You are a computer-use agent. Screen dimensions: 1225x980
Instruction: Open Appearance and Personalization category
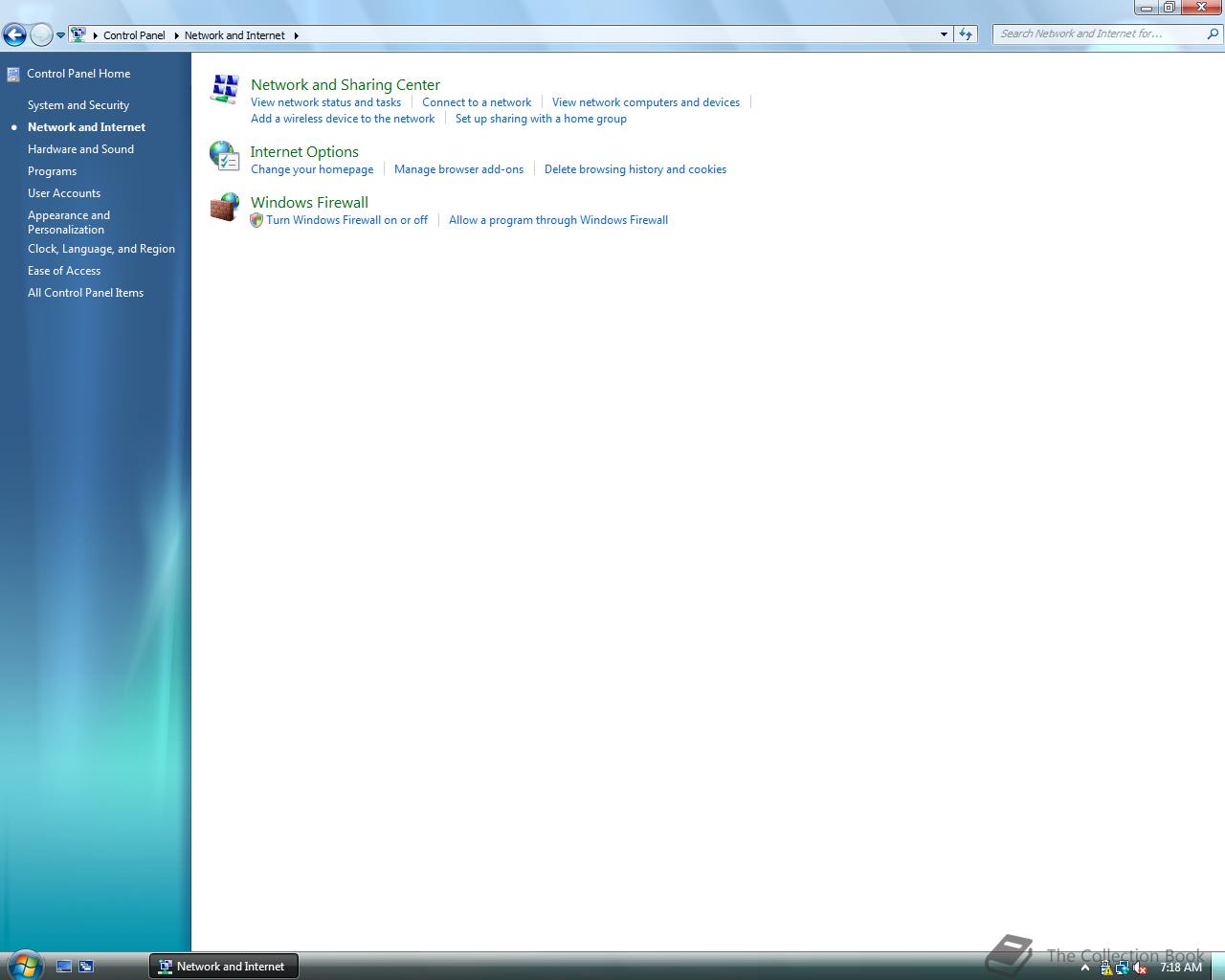point(69,222)
